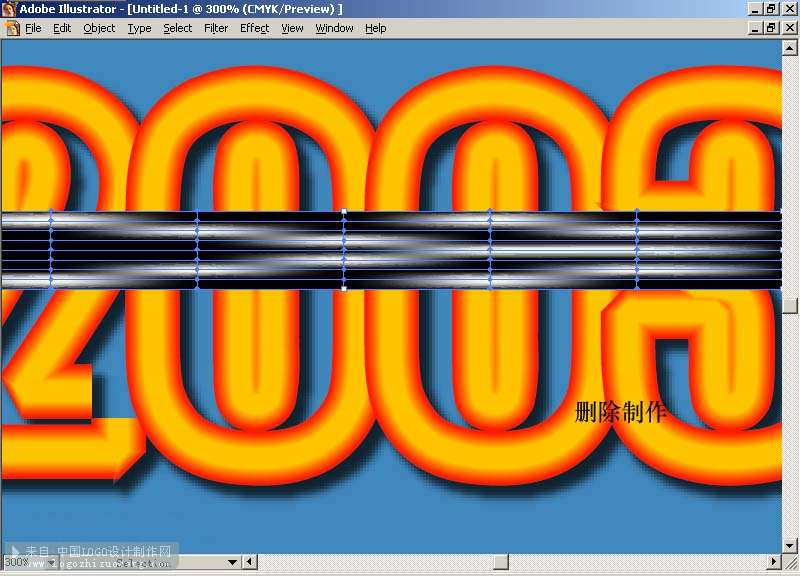Image resolution: width=800 pixels, height=576 pixels.
Task: Click the vertical scrollbar up arrow
Action: click(x=790, y=48)
